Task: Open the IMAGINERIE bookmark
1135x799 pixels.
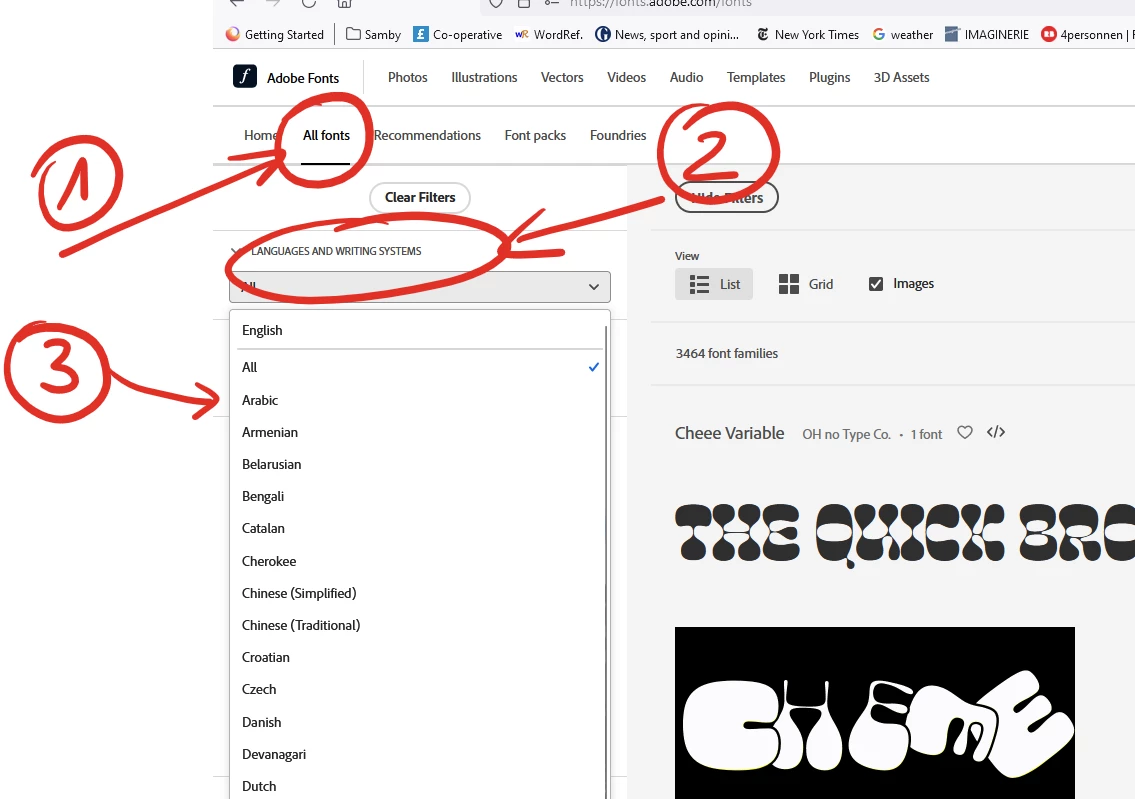Action: pos(987,34)
